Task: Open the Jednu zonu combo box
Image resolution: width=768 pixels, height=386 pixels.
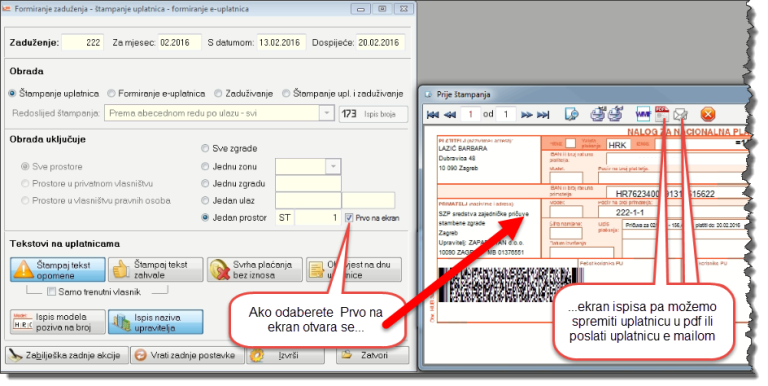Action: click(333, 167)
